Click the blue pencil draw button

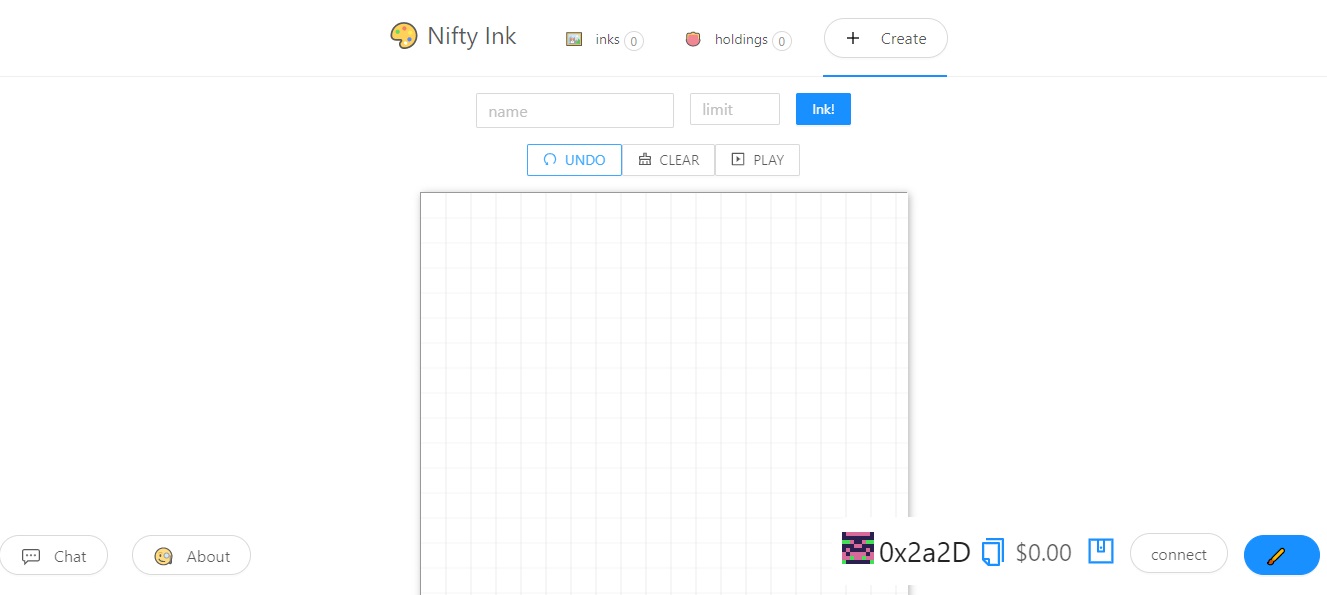pos(1281,555)
